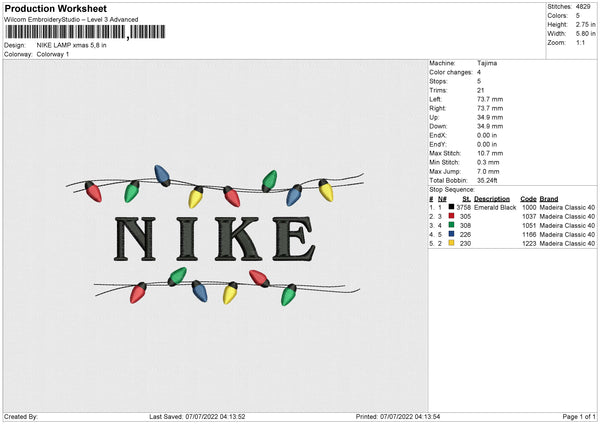
Task: Click the NIKE lettering in the design preview
Action: (215, 239)
